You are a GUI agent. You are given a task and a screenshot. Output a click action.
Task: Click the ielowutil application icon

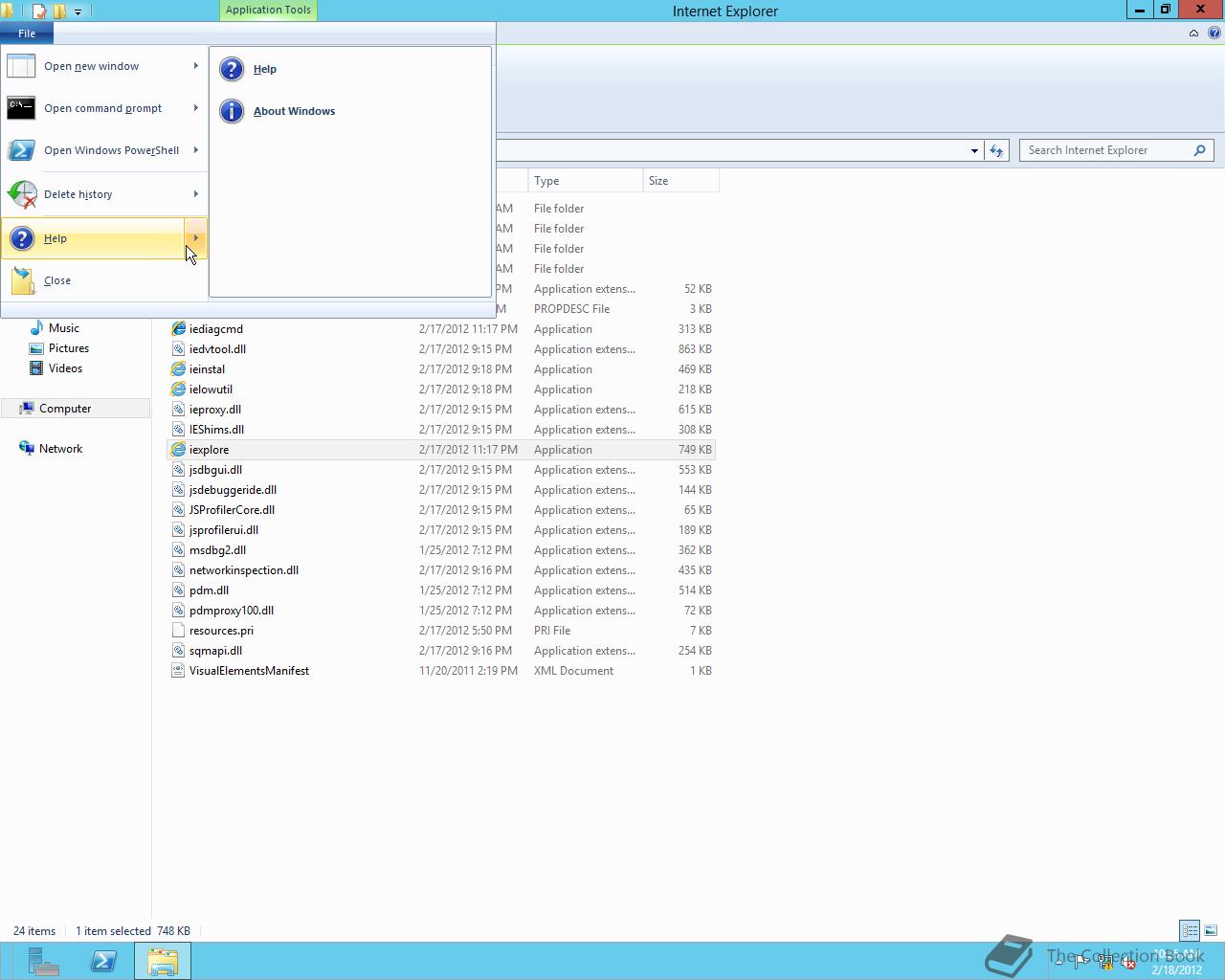coord(178,390)
